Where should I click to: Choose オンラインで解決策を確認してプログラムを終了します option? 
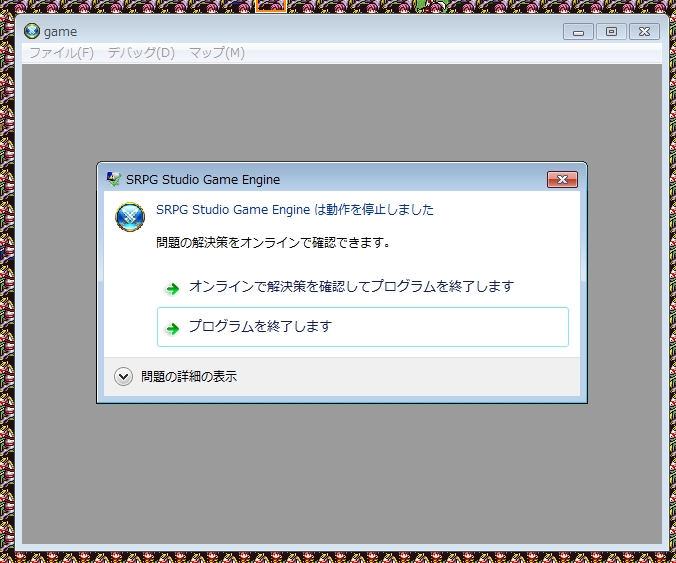point(363,287)
